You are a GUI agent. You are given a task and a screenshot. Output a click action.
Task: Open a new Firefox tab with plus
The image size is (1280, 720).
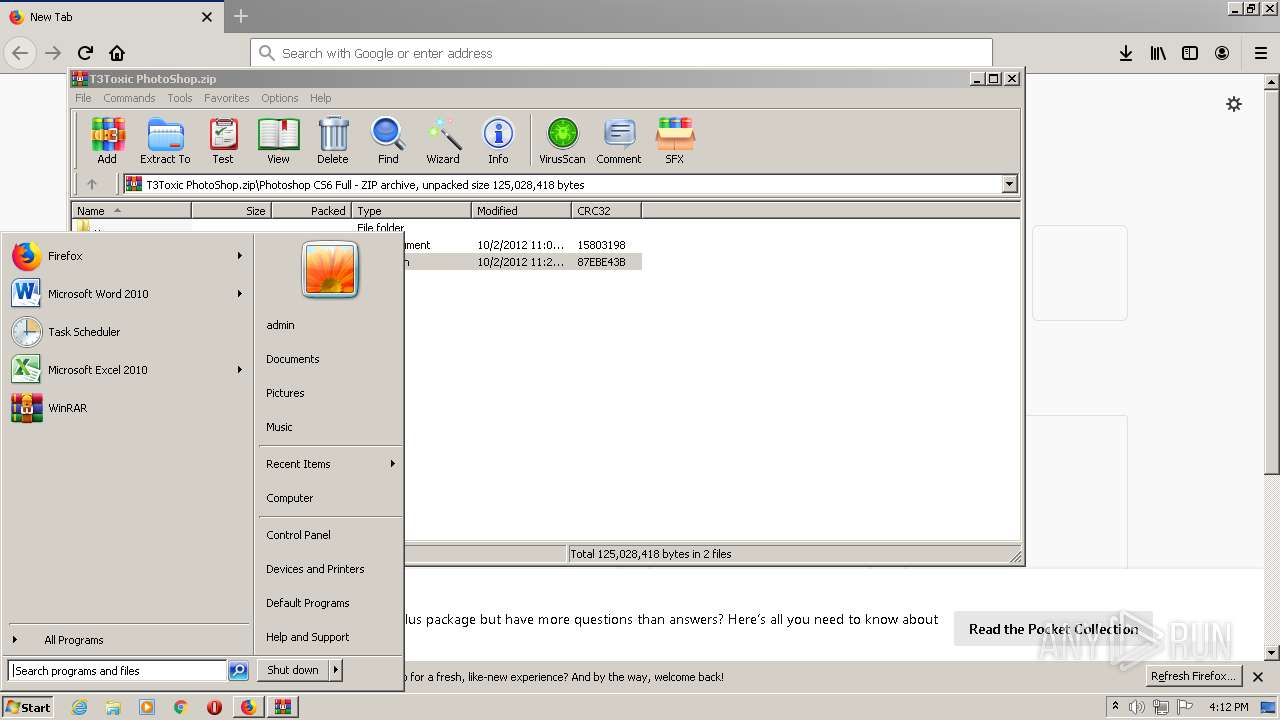pyautogui.click(x=241, y=16)
